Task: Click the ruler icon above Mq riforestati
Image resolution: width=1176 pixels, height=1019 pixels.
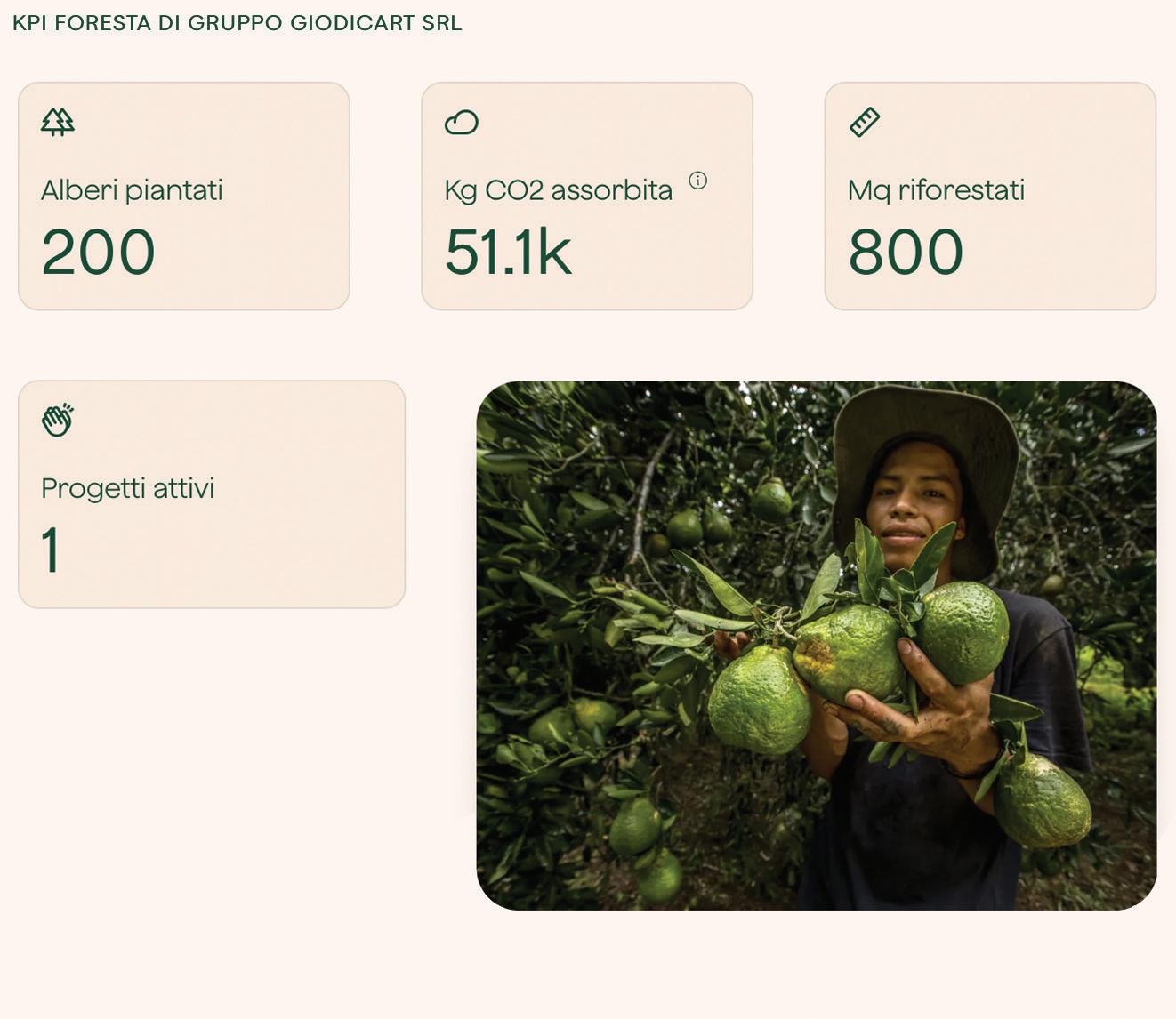Action: point(865,122)
